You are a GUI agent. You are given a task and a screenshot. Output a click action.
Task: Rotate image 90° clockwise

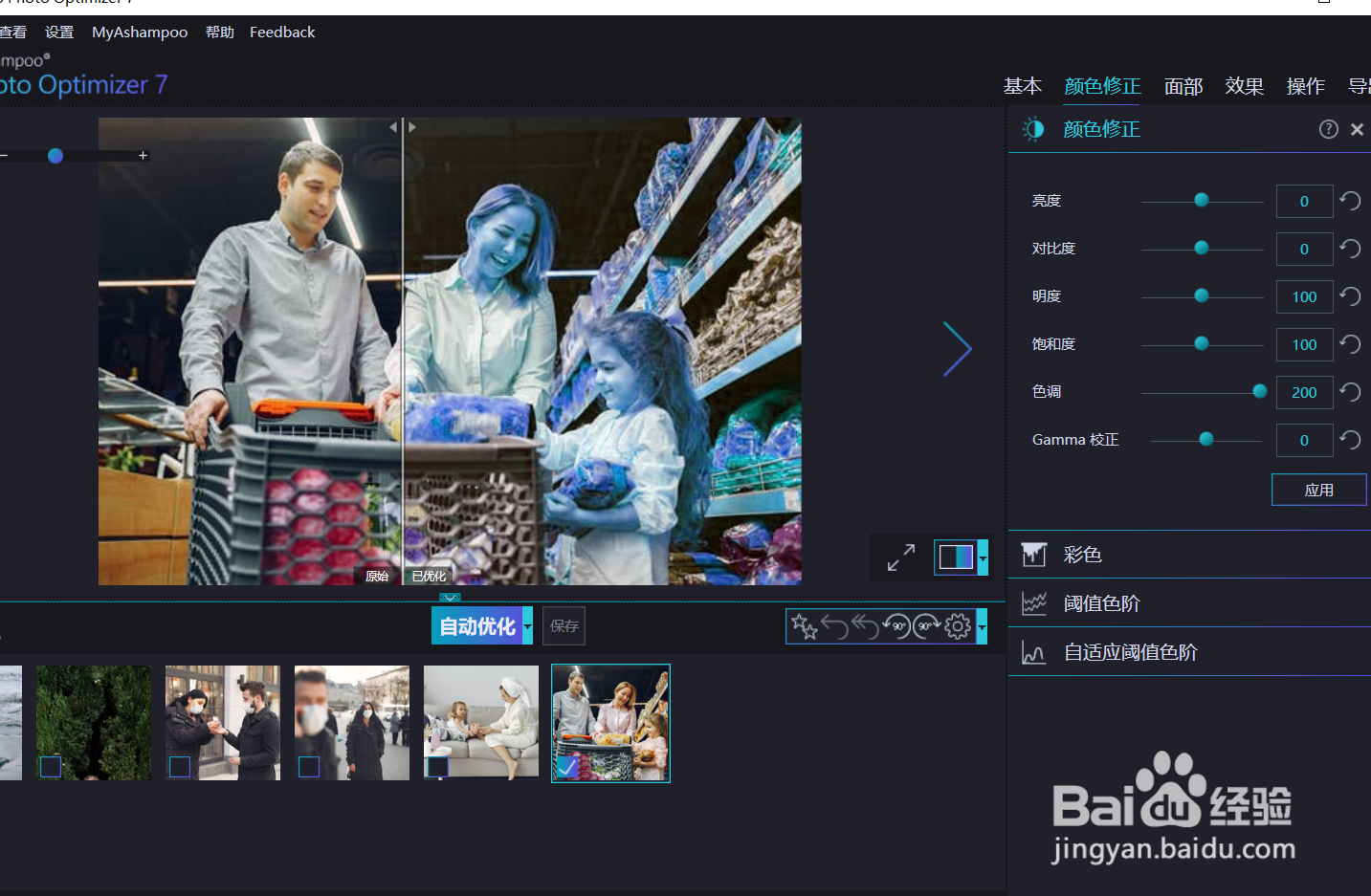click(x=927, y=626)
